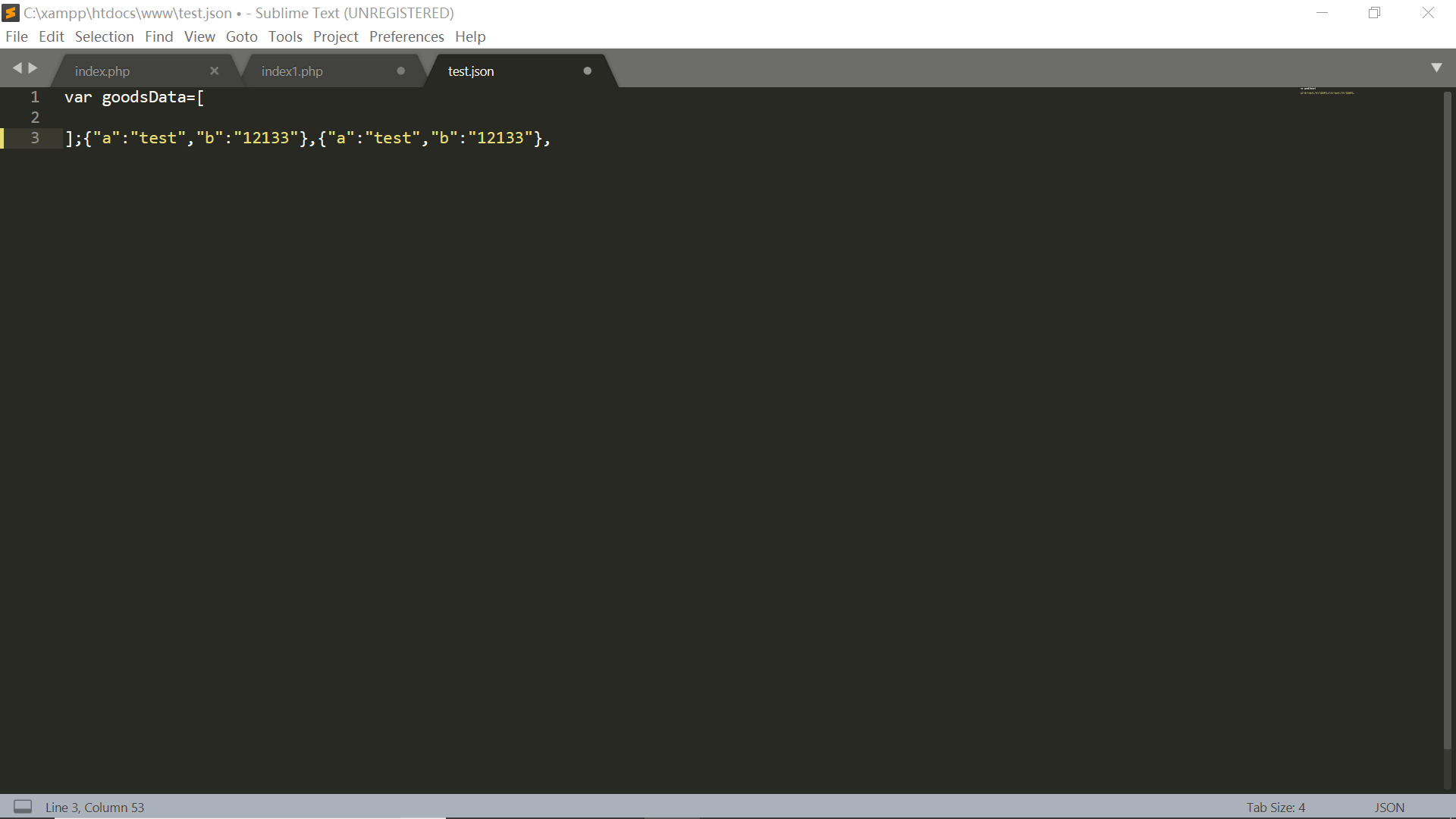1456x819 pixels.
Task: Close the unsaved index1.php tab dot
Action: click(x=401, y=71)
